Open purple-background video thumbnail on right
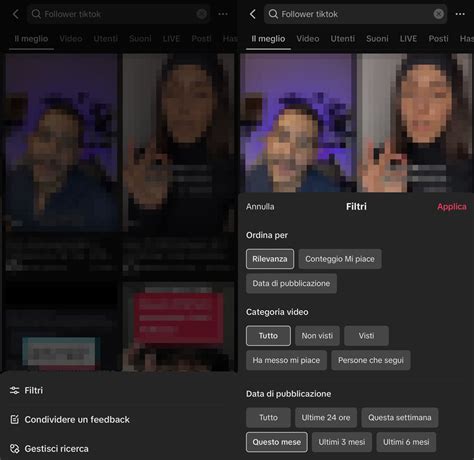474x460 pixels. (x=296, y=123)
